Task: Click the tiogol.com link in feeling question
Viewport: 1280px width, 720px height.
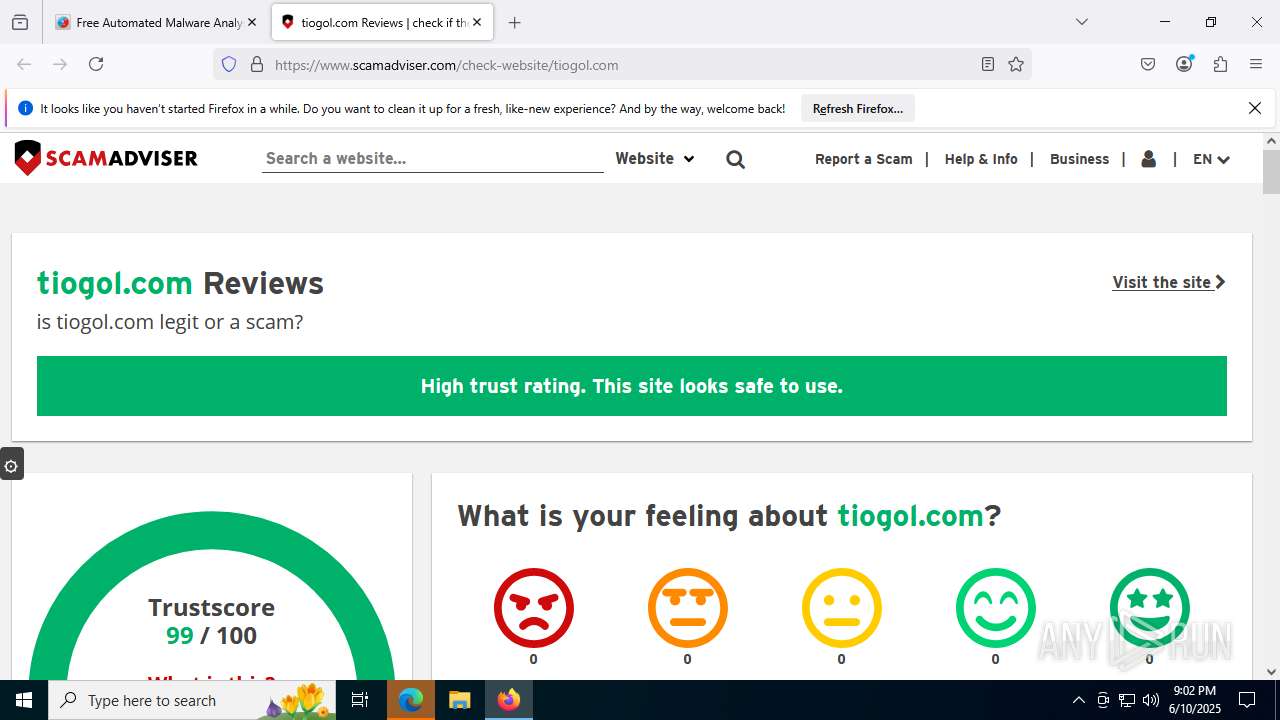Action: tap(910, 515)
